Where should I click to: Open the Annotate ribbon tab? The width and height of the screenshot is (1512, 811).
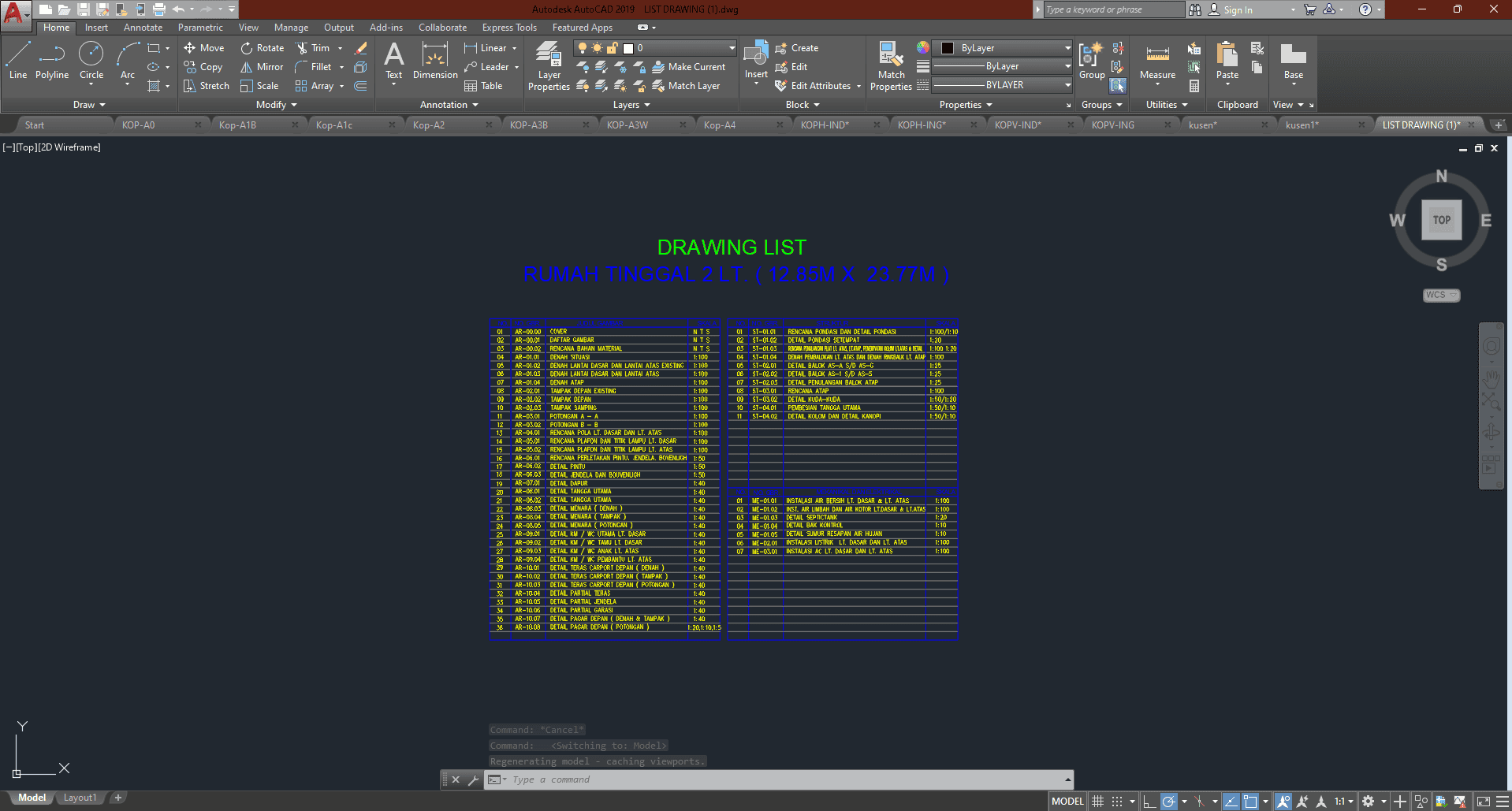[143, 28]
